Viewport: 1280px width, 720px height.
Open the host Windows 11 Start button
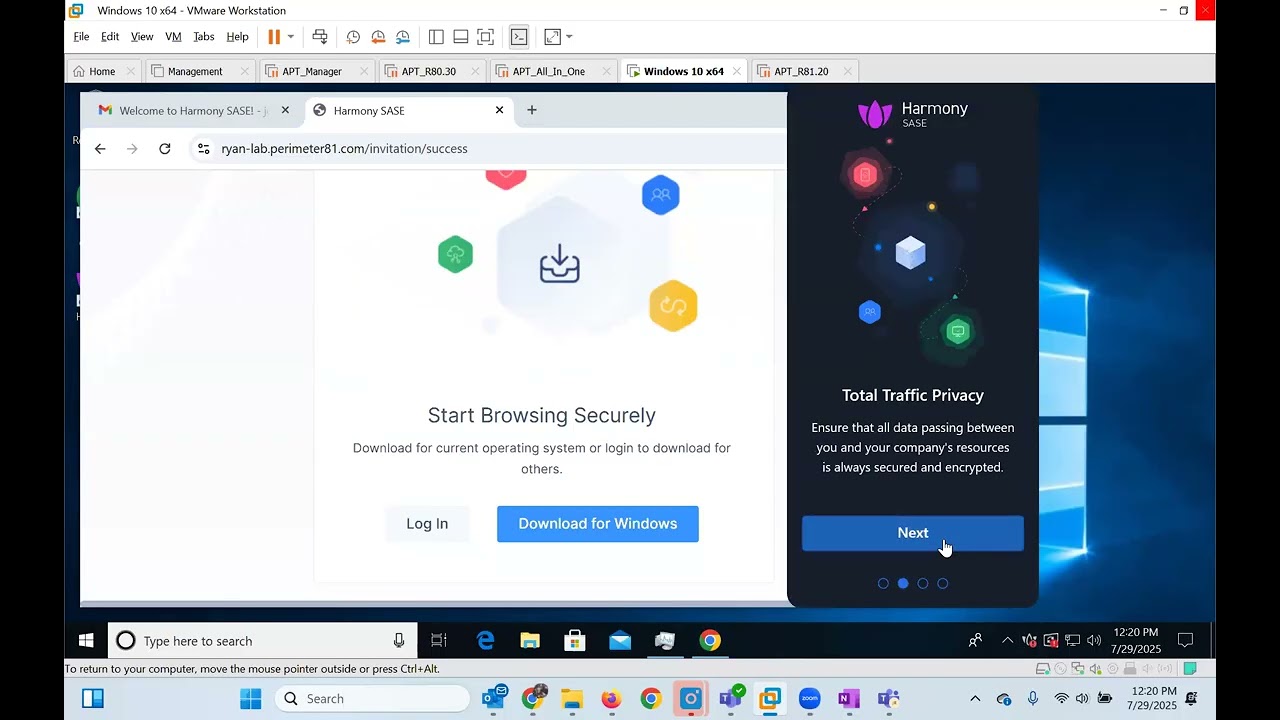click(x=250, y=699)
